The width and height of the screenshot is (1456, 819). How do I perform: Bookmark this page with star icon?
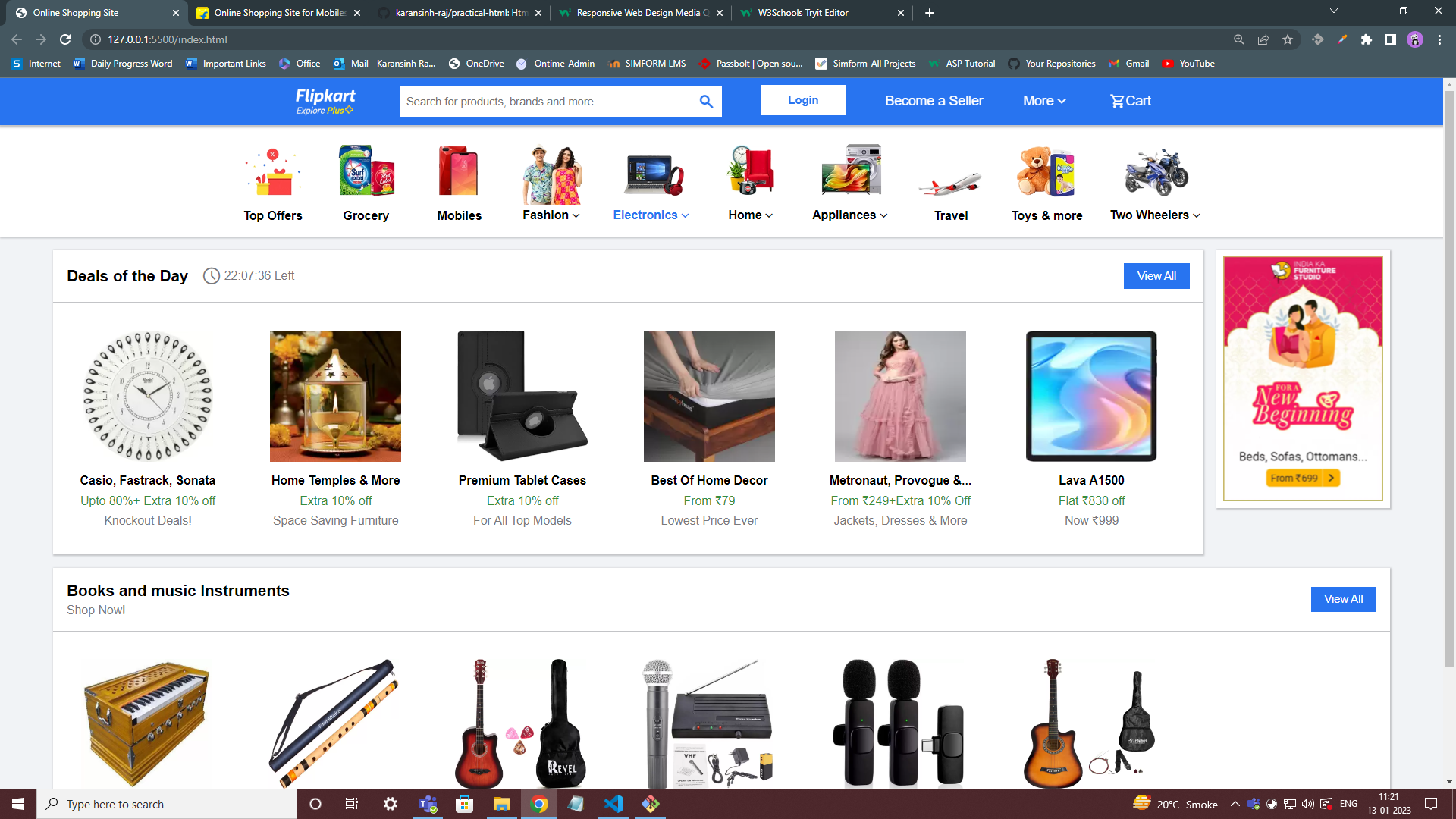tap(1288, 39)
